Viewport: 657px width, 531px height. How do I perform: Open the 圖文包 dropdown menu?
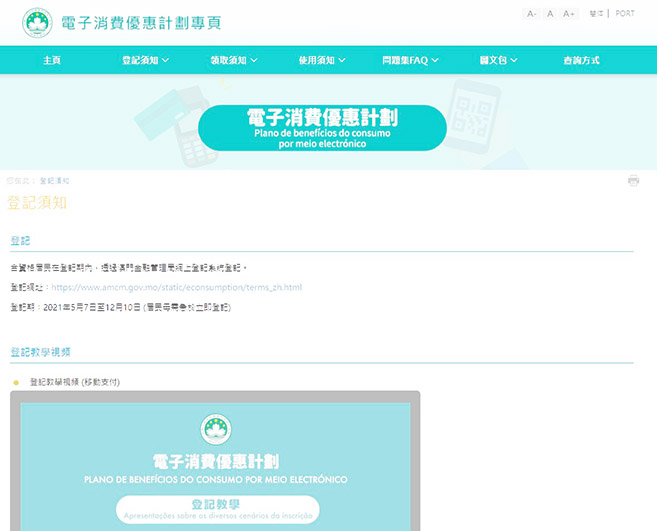click(x=497, y=60)
